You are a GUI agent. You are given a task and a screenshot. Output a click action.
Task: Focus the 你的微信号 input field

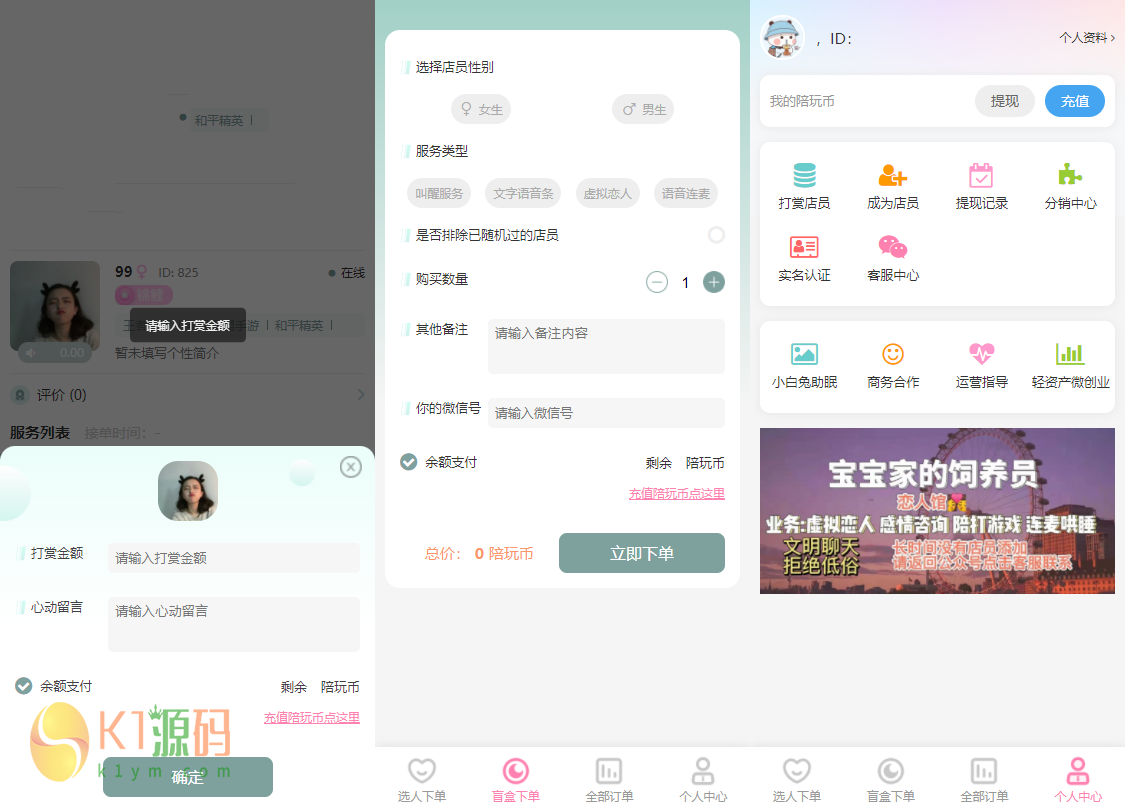[x=606, y=413]
